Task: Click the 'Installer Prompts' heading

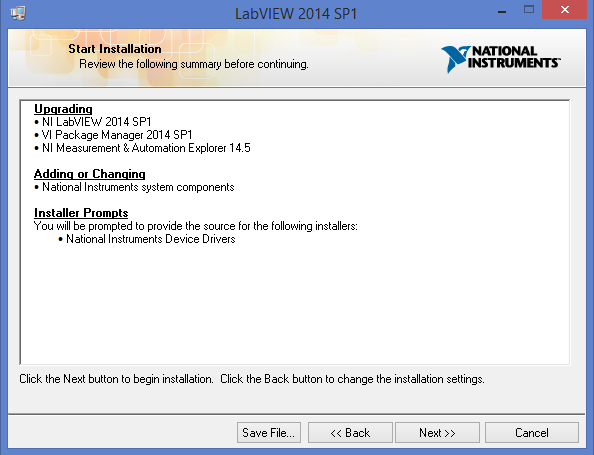Action: pos(81,213)
